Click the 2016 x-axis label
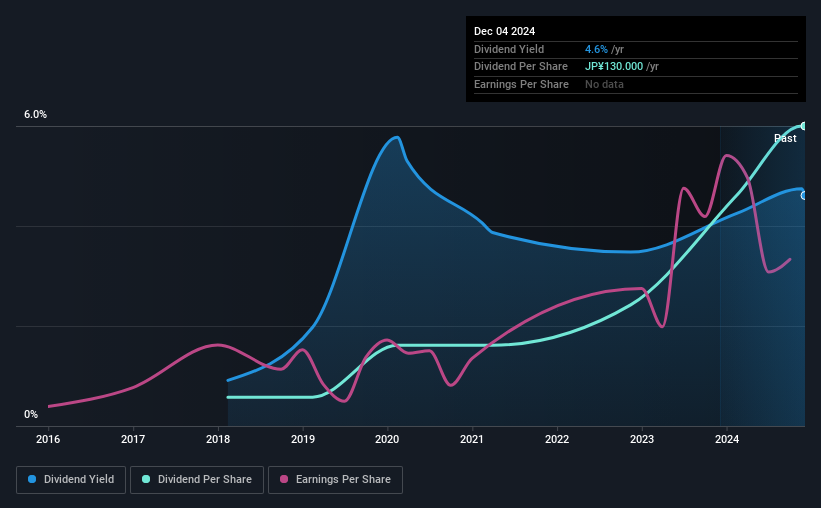This screenshot has width=821, height=508. pos(48,439)
